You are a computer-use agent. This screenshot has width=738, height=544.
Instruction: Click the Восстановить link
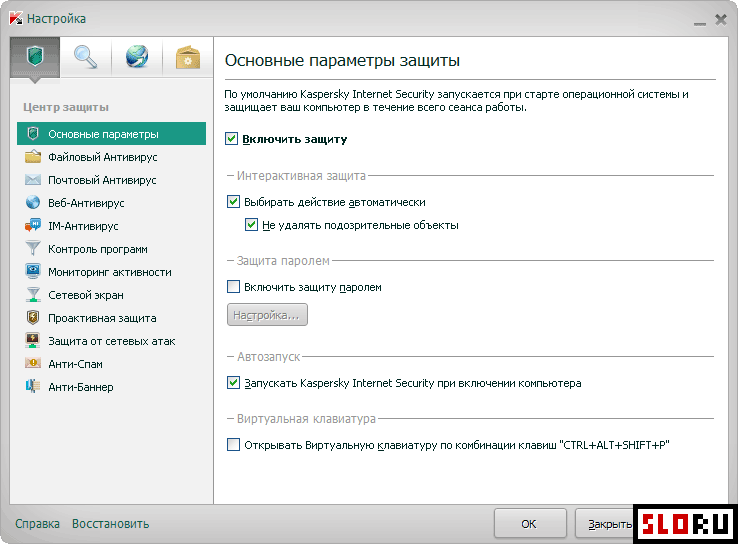[x=111, y=523]
